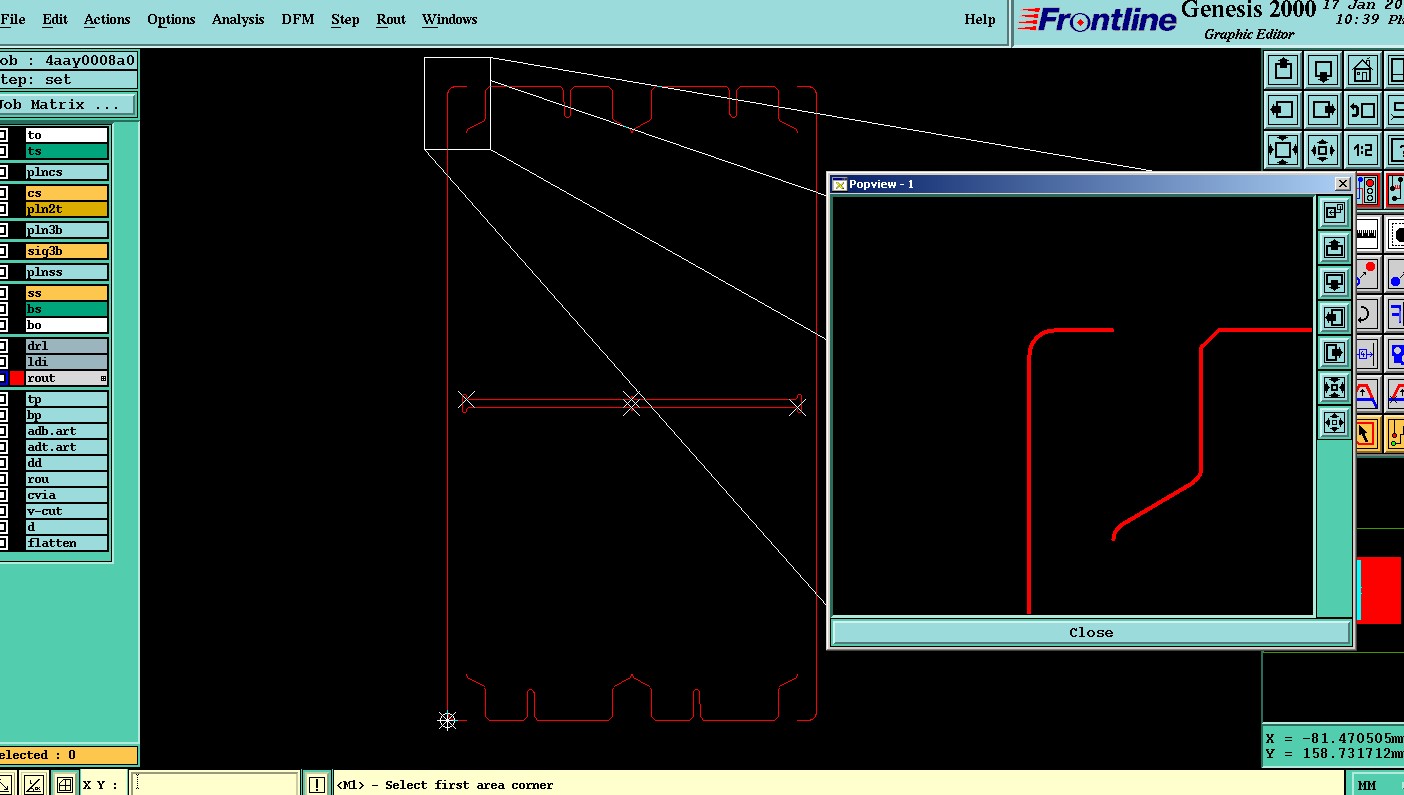1404x795 pixels.
Task: Click the trapezoid trace profile icon
Action: [x=1367, y=394]
